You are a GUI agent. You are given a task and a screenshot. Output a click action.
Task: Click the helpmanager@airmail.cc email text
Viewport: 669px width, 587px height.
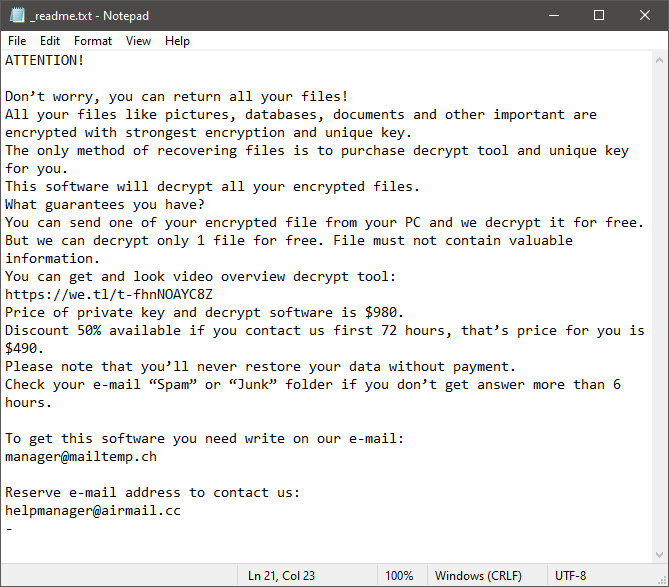tap(93, 510)
